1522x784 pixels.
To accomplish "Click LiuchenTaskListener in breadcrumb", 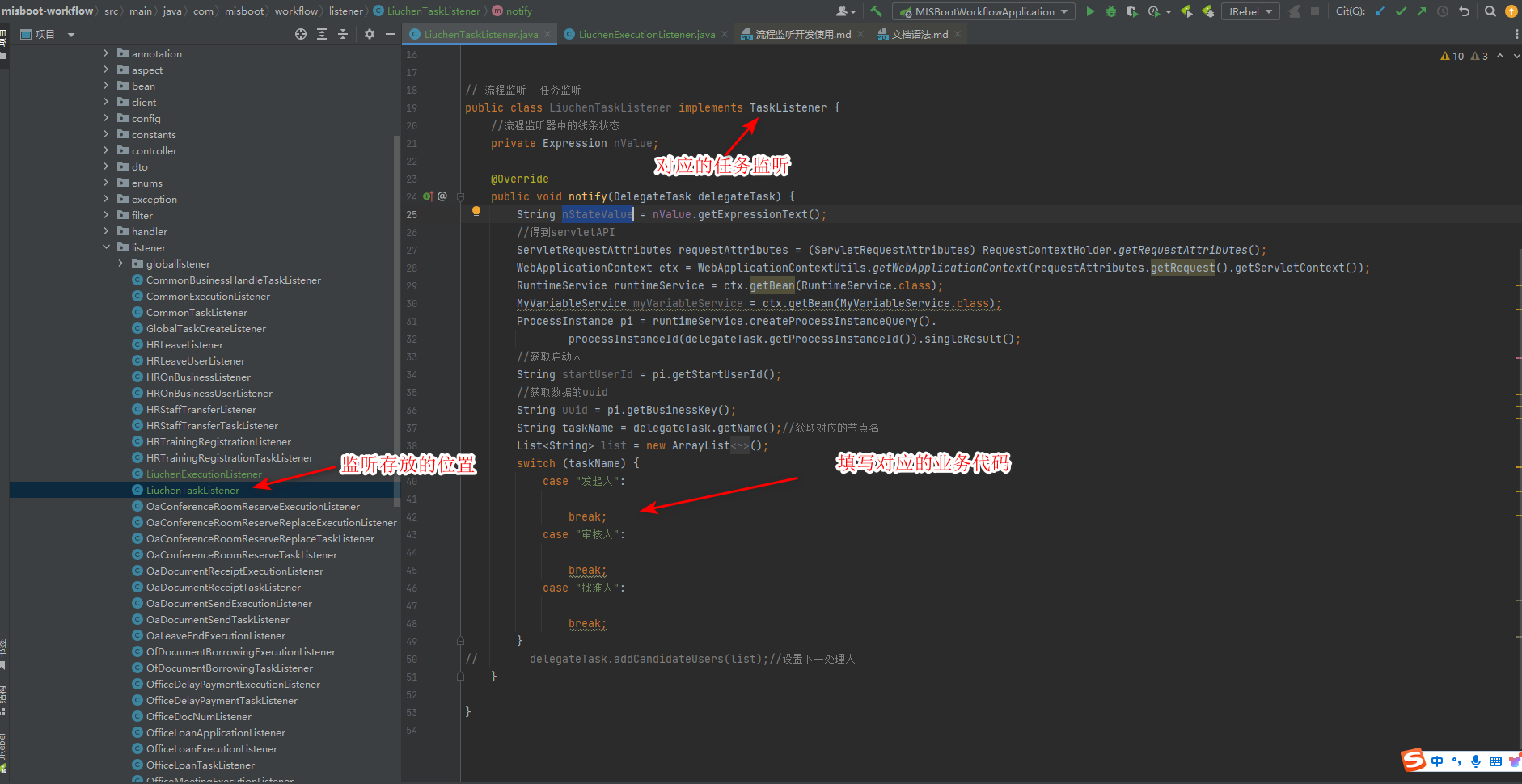I will (x=426, y=11).
